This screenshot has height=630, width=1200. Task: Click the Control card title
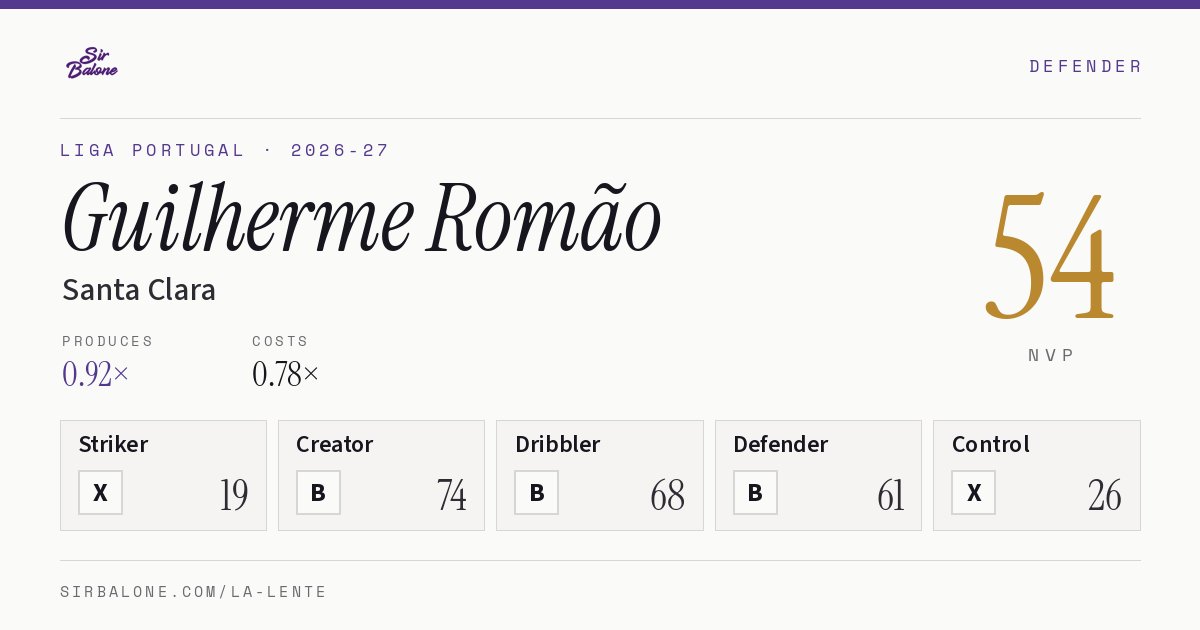point(990,444)
